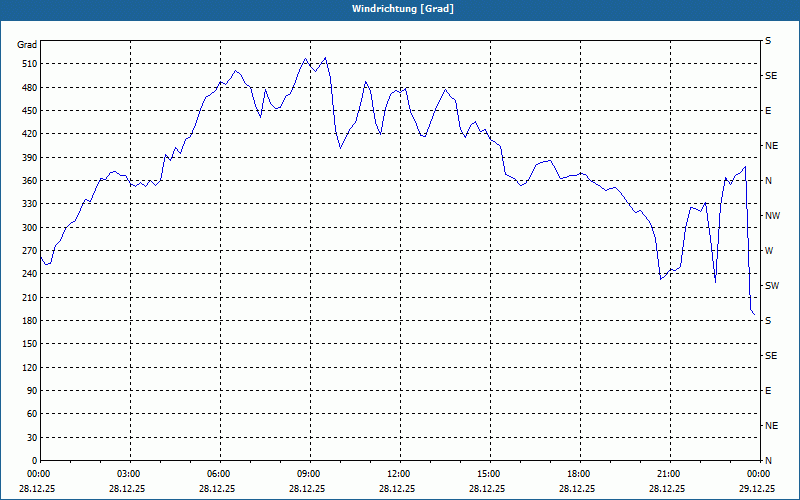Click the 330 y-axis tick label
The width and height of the screenshot is (800, 500).
[x=30, y=204]
